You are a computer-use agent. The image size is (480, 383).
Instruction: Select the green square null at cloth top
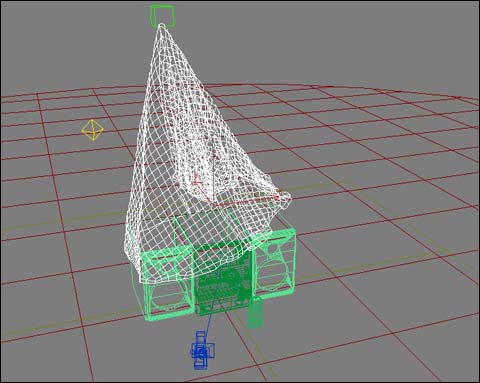(162, 15)
